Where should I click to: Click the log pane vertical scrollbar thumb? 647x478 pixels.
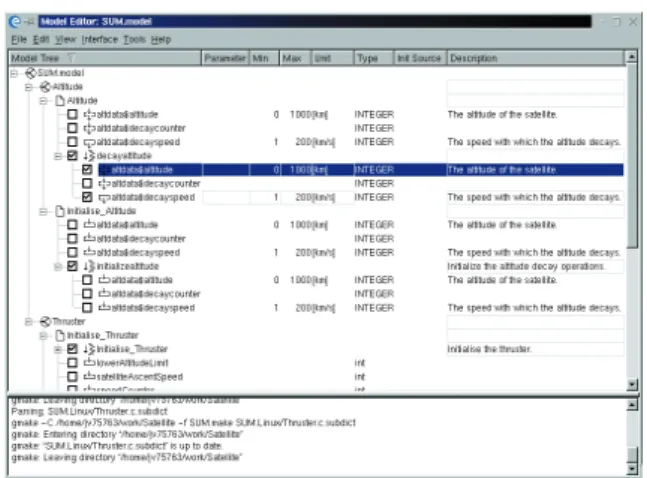click(x=632, y=455)
